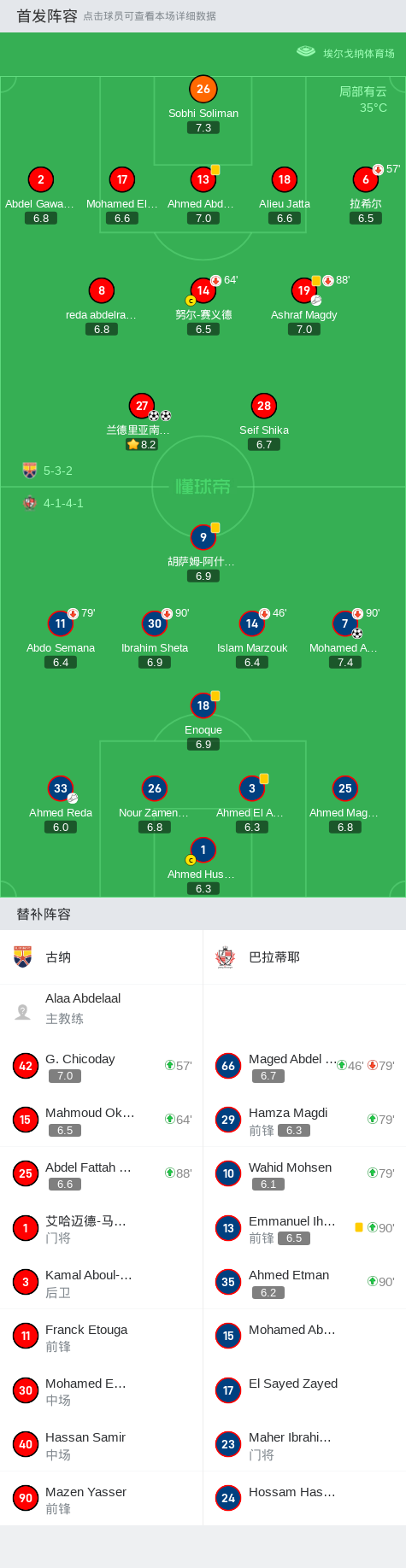Screen dimensions: 406x1568
Task: Open 古纳 team substitutes header
Action: (x=102, y=957)
